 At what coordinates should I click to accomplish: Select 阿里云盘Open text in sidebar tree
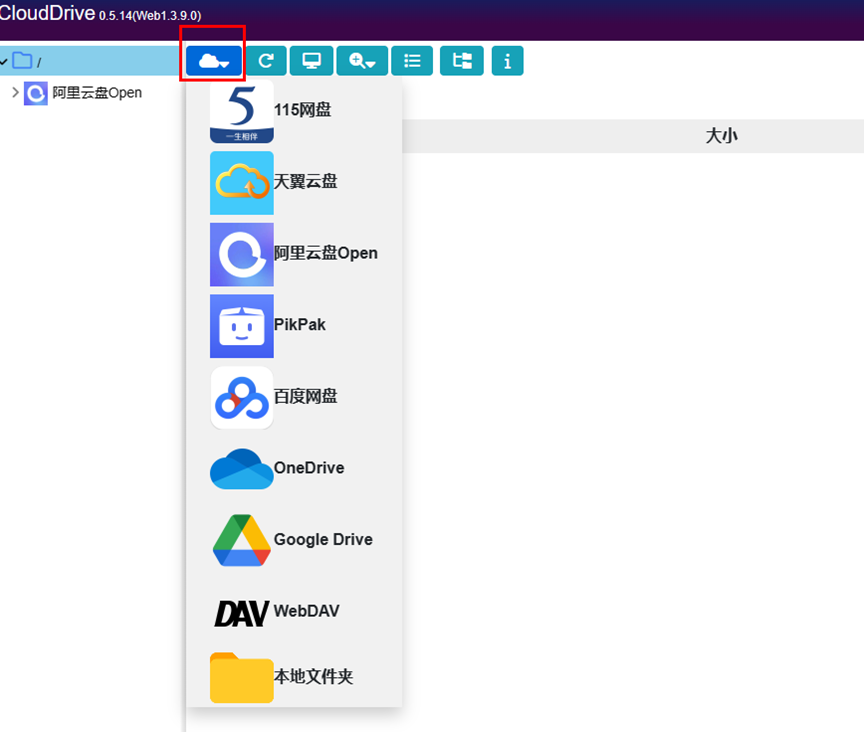97,93
